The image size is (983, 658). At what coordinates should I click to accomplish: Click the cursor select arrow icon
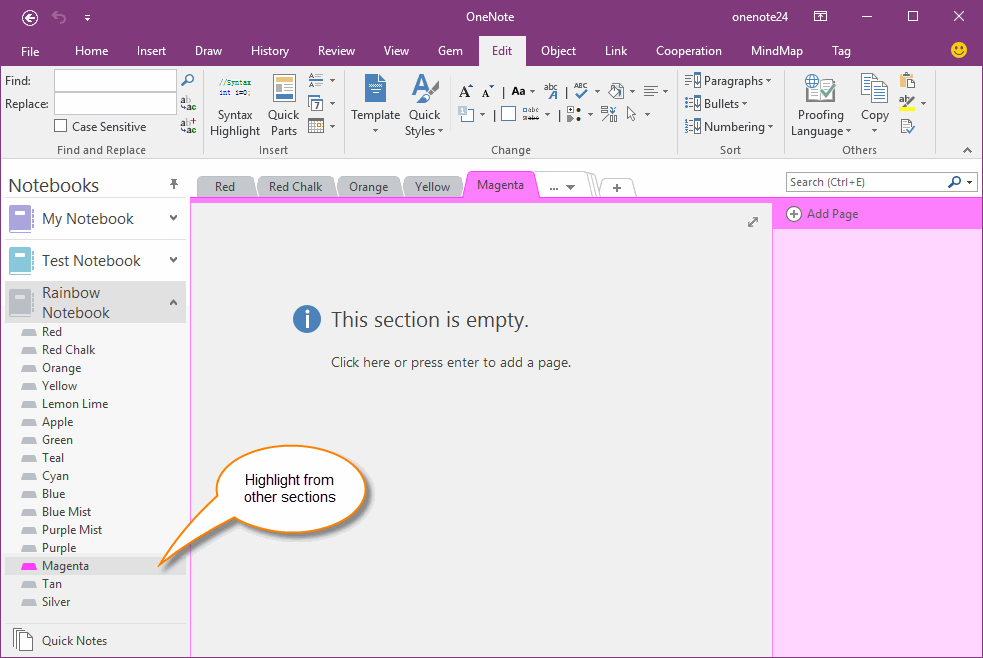[631, 114]
